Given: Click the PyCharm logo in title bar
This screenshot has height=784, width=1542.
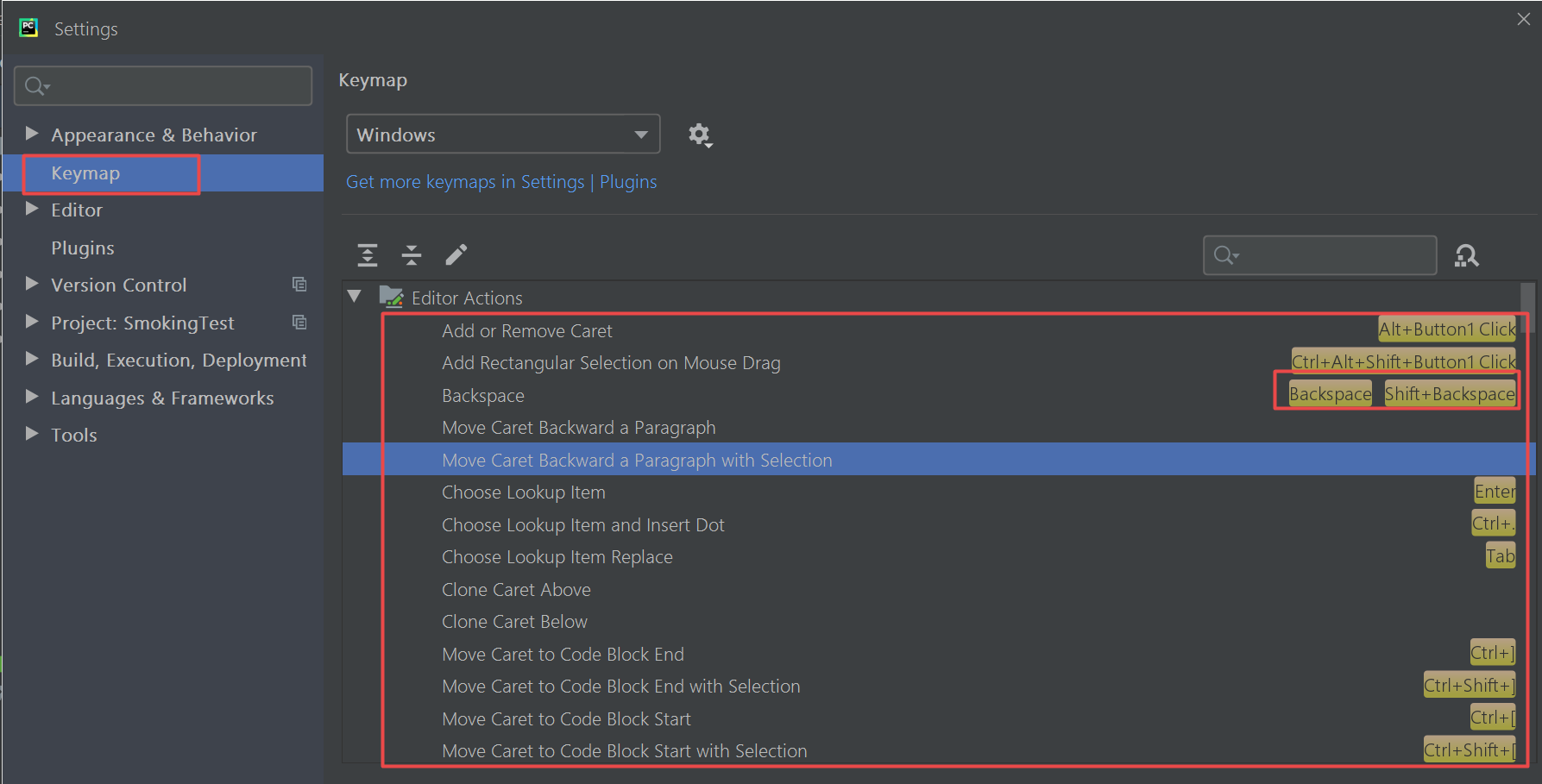Looking at the screenshot, I should click(x=28, y=28).
